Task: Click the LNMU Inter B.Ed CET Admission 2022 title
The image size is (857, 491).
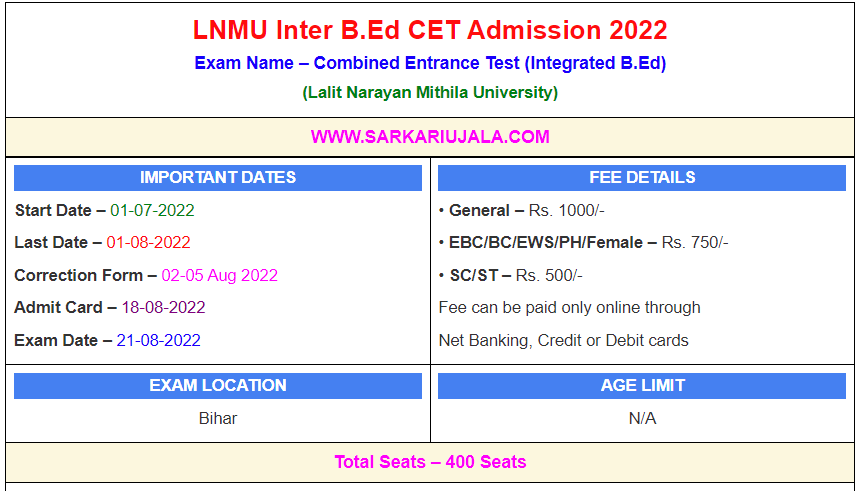Action: 430,30
